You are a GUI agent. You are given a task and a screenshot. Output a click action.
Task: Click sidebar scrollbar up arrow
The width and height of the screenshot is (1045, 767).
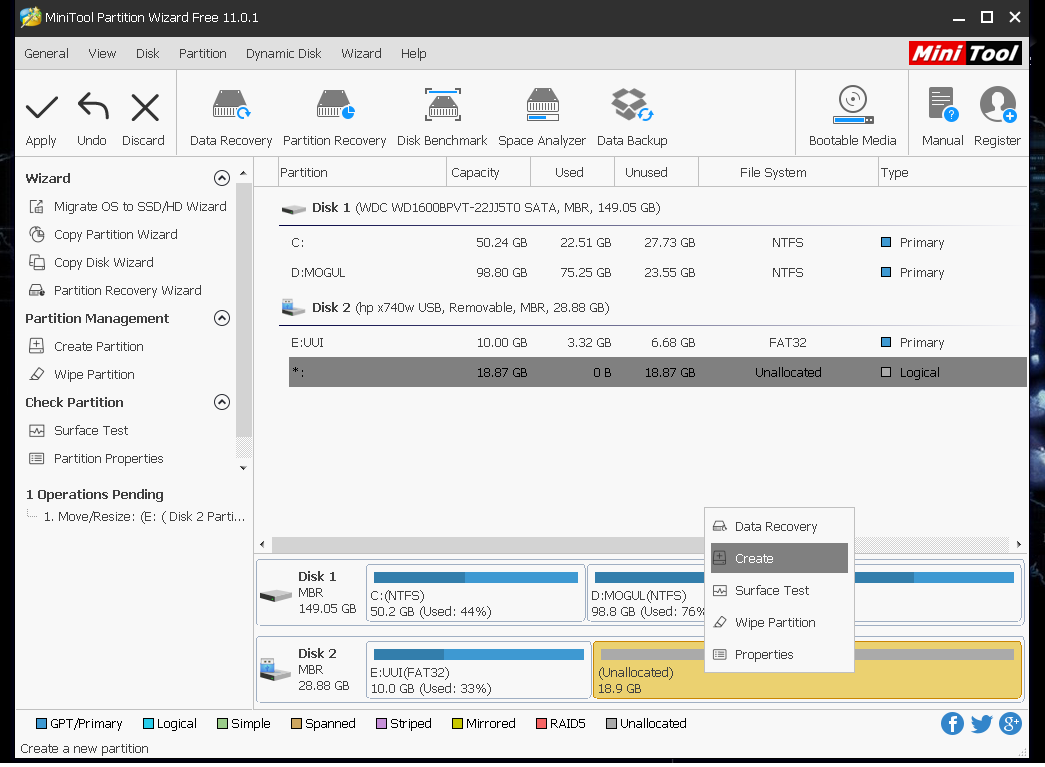(x=243, y=173)
